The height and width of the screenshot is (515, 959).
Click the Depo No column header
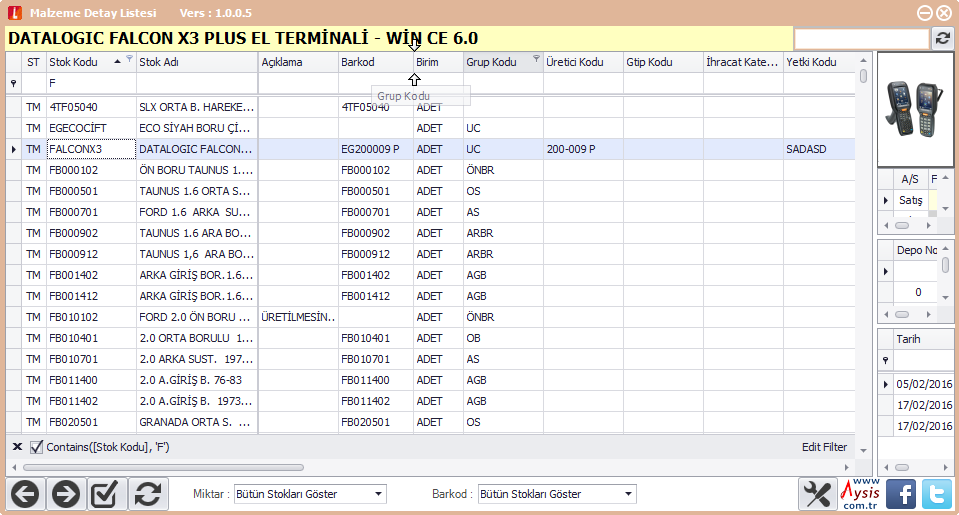tap(916, 250)
